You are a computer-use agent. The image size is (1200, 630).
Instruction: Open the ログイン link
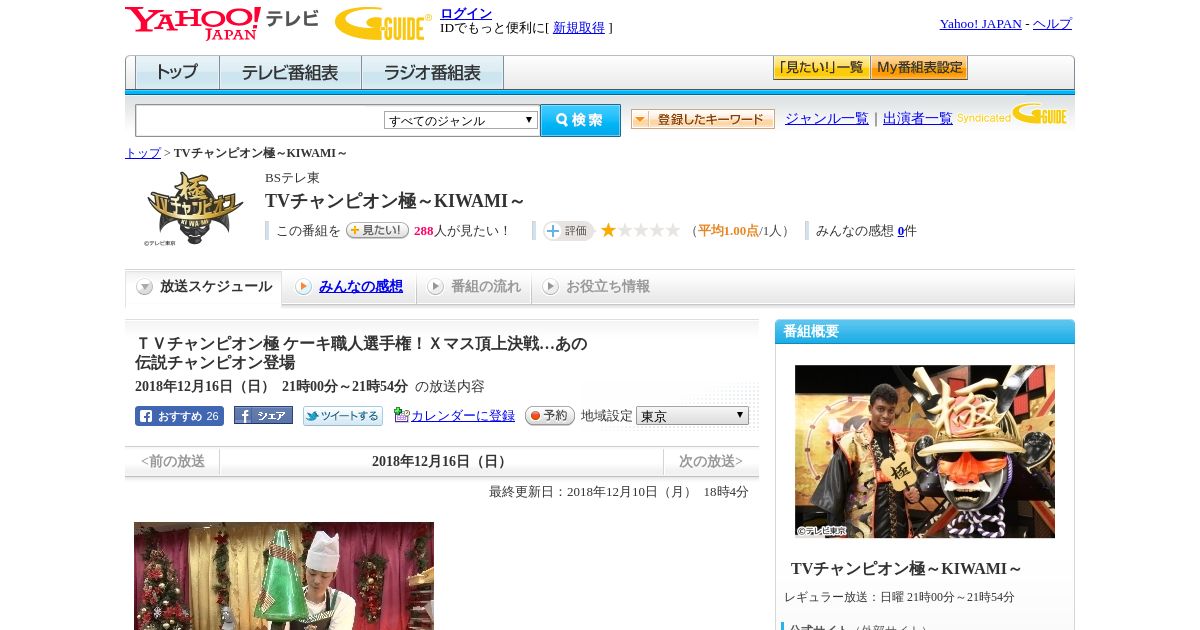point(466,13)
